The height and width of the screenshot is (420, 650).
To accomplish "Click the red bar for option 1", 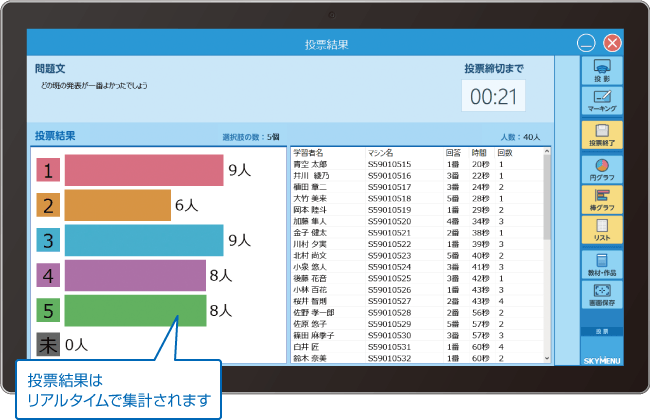I will pyautogui.click(x=144, y=170).
